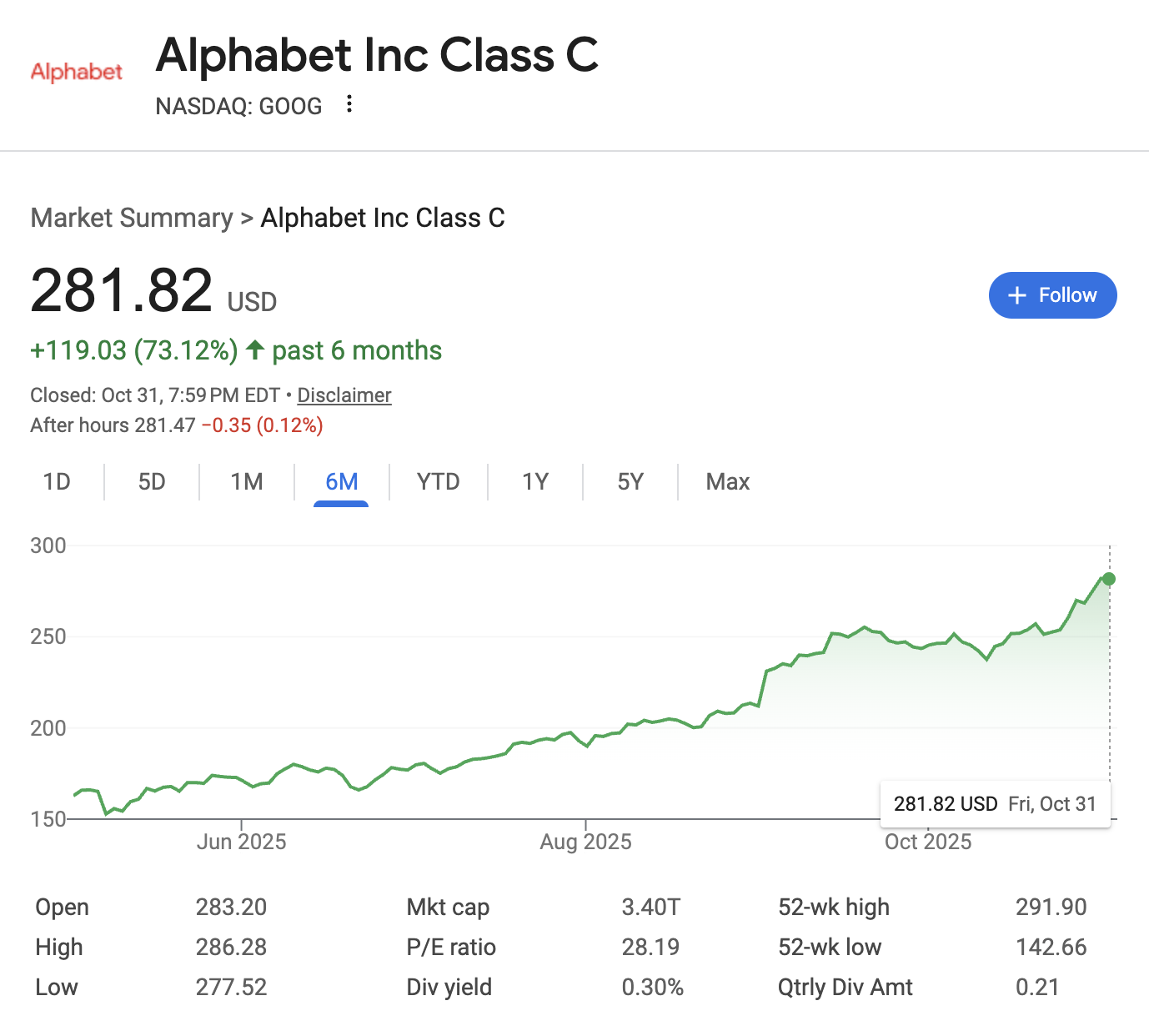Click the green up arrow indicator

[x=255, y=350]
